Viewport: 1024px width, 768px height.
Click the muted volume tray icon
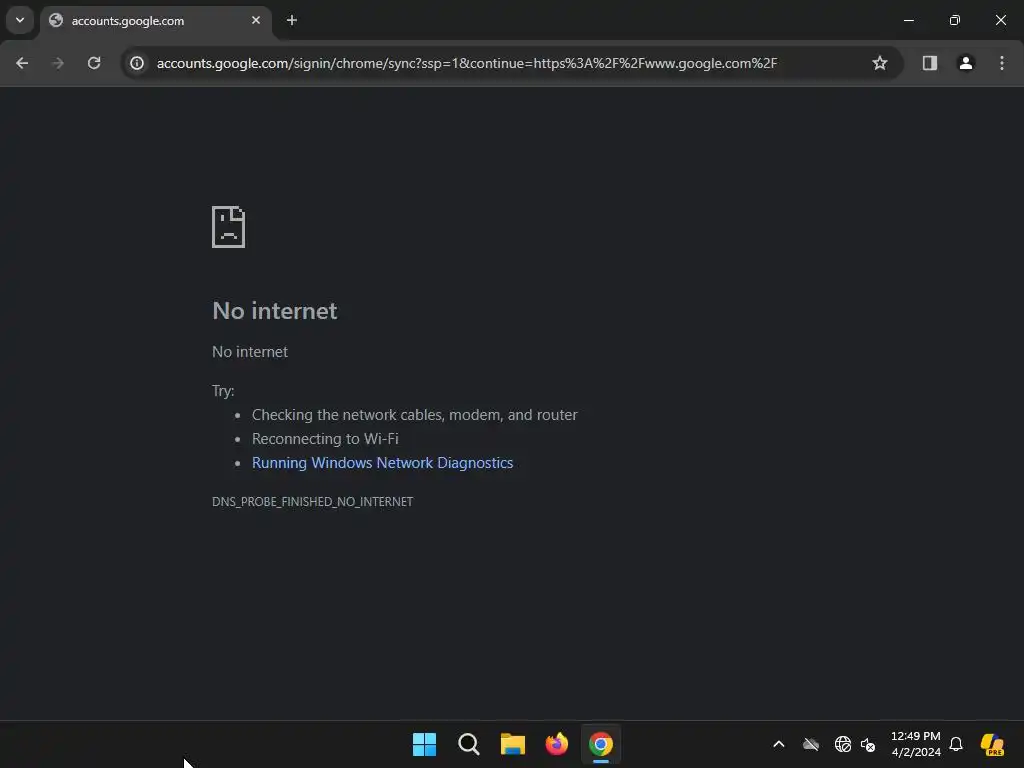(x=868, y=744)
